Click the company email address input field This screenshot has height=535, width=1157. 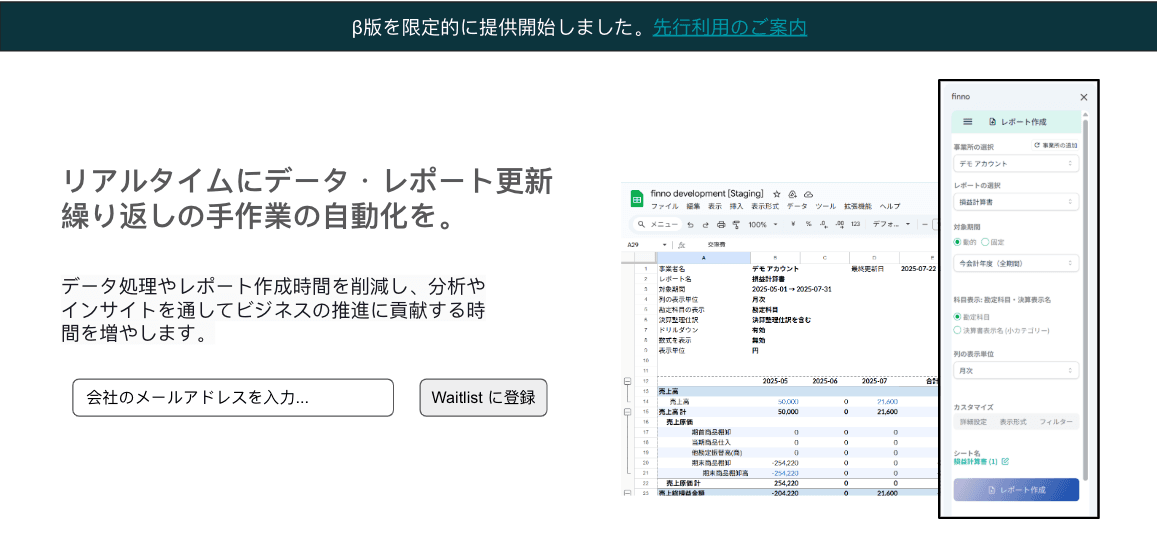[x=233, y=397]
